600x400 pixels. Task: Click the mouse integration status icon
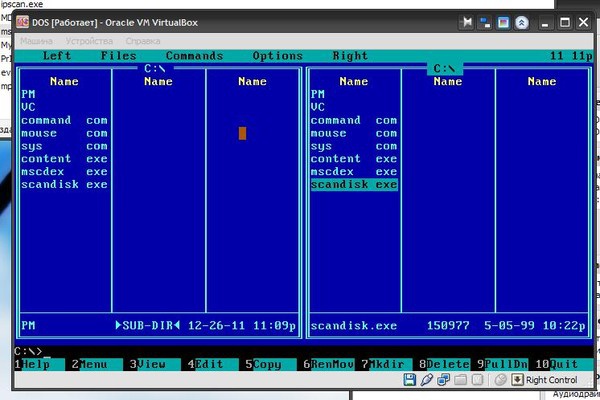[500, 380]
